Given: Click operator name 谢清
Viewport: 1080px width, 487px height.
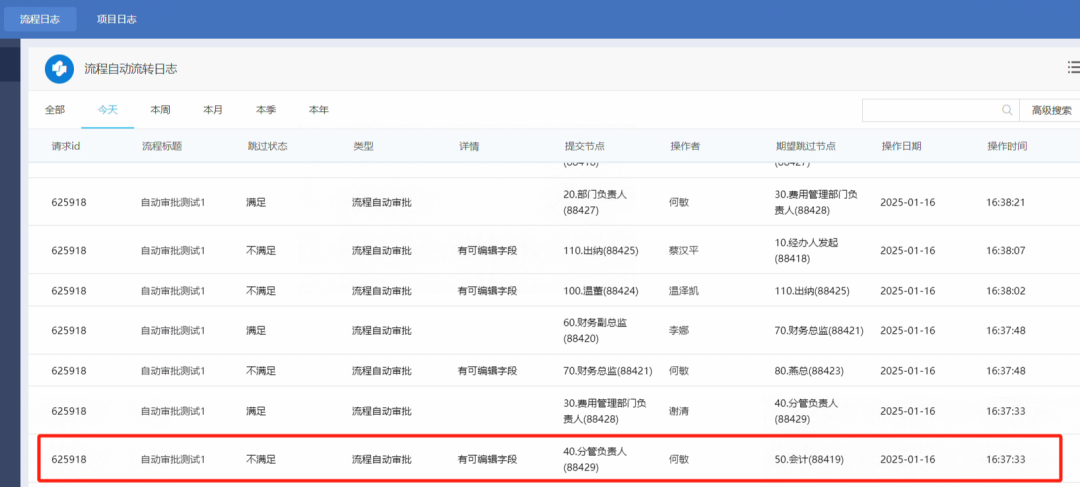Looking at the screenshot, I should pos(678,411).
